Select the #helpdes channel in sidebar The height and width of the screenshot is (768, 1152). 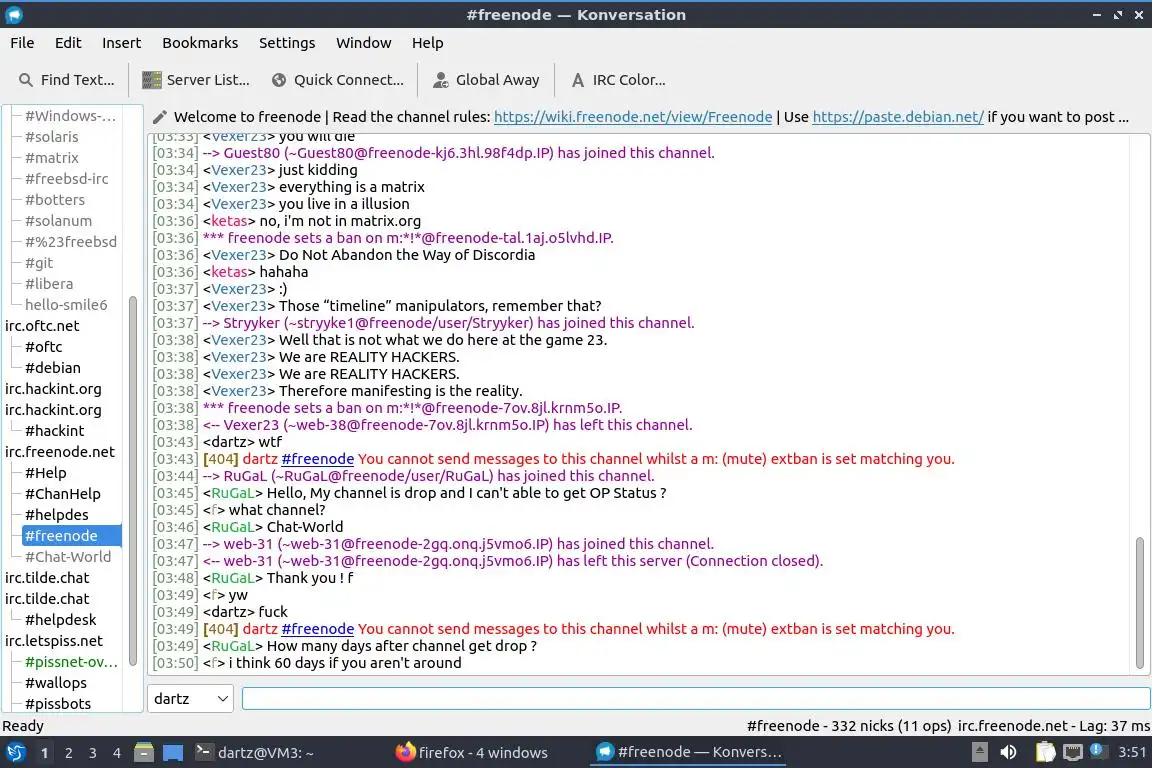coord(57,514)
